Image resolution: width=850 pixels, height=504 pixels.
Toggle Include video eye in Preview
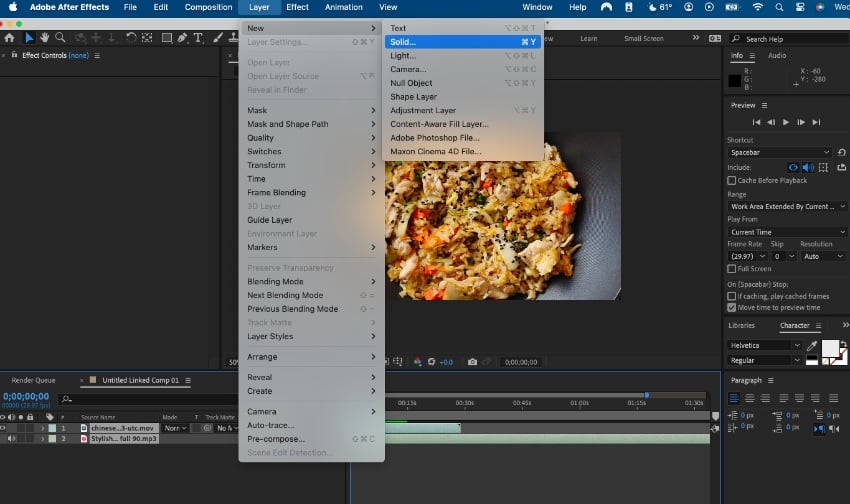point(793,167)
